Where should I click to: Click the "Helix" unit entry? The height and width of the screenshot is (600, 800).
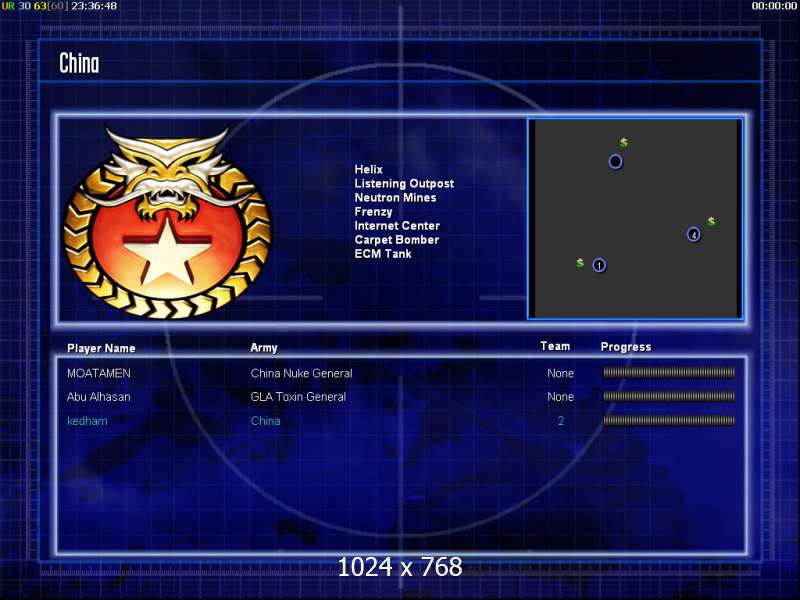(x=368, y=169)
